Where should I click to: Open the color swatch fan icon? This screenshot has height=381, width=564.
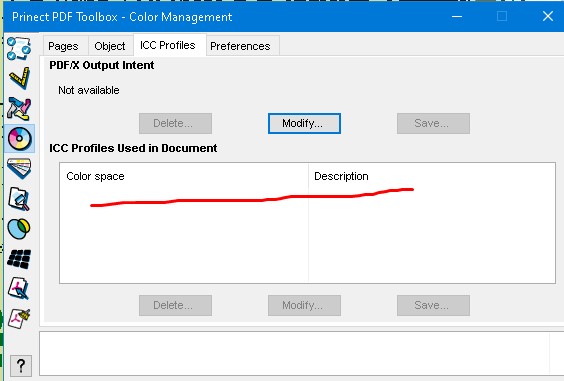point(19,168)
